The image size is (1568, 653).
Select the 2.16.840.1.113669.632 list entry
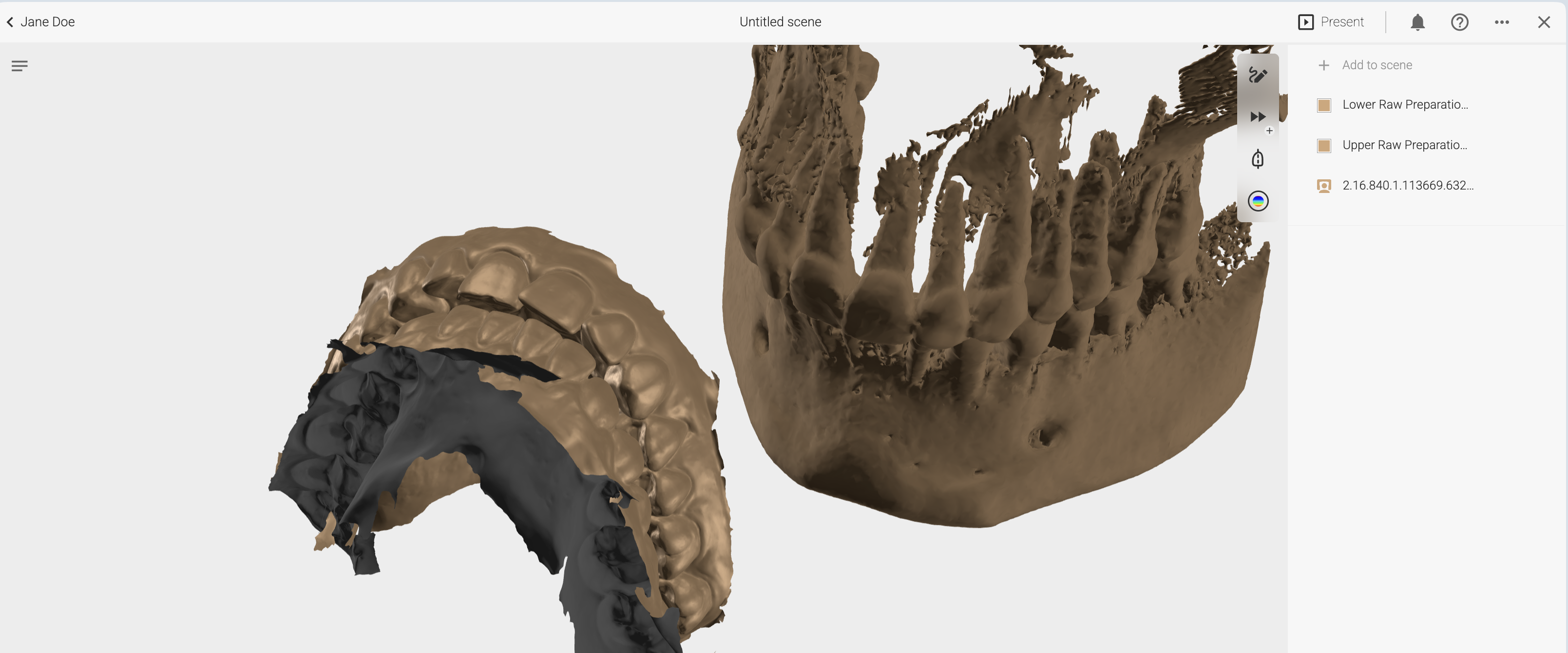click(1407, 186)
